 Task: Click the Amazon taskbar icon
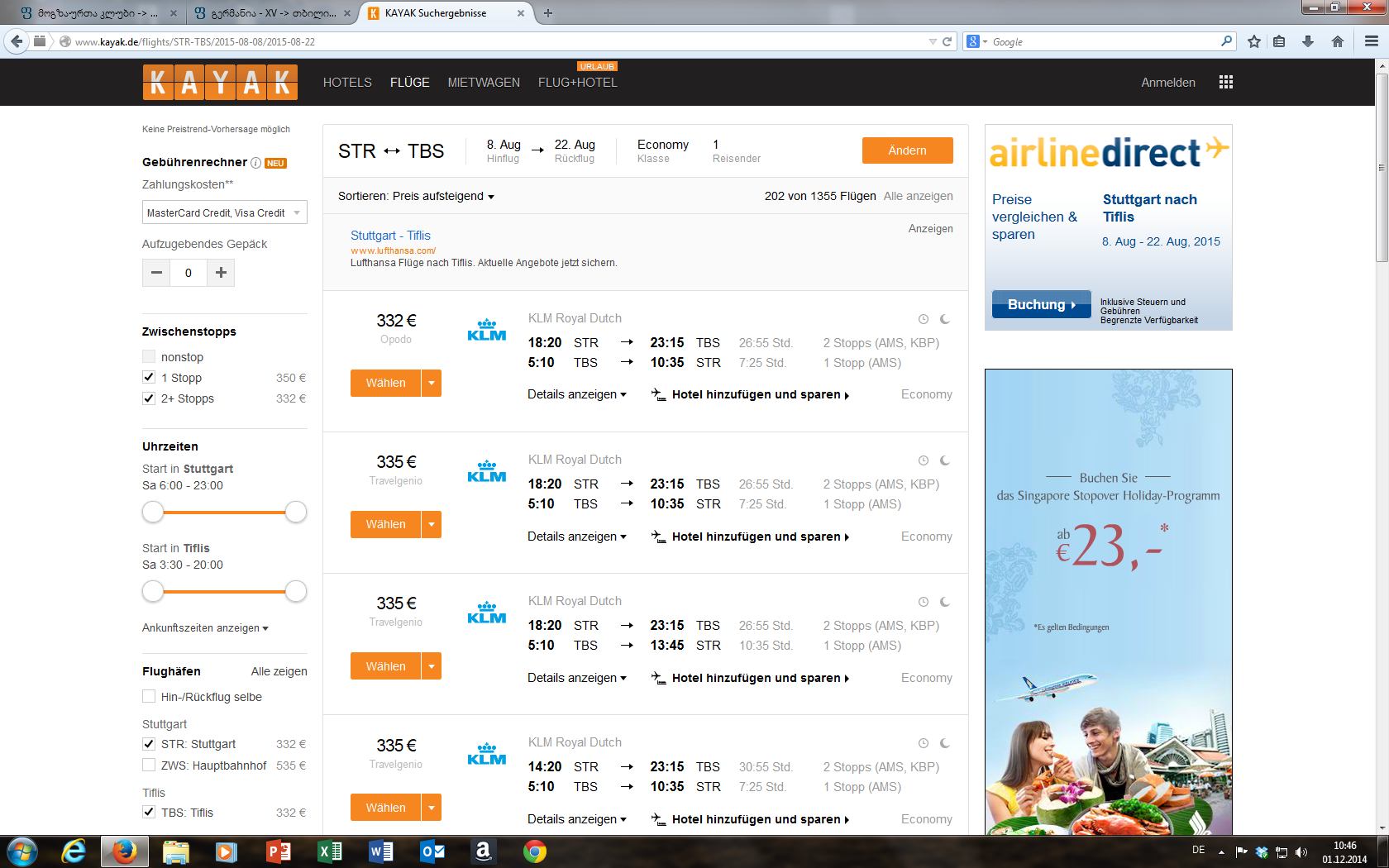pyautogui.click(x=484, y=851)
